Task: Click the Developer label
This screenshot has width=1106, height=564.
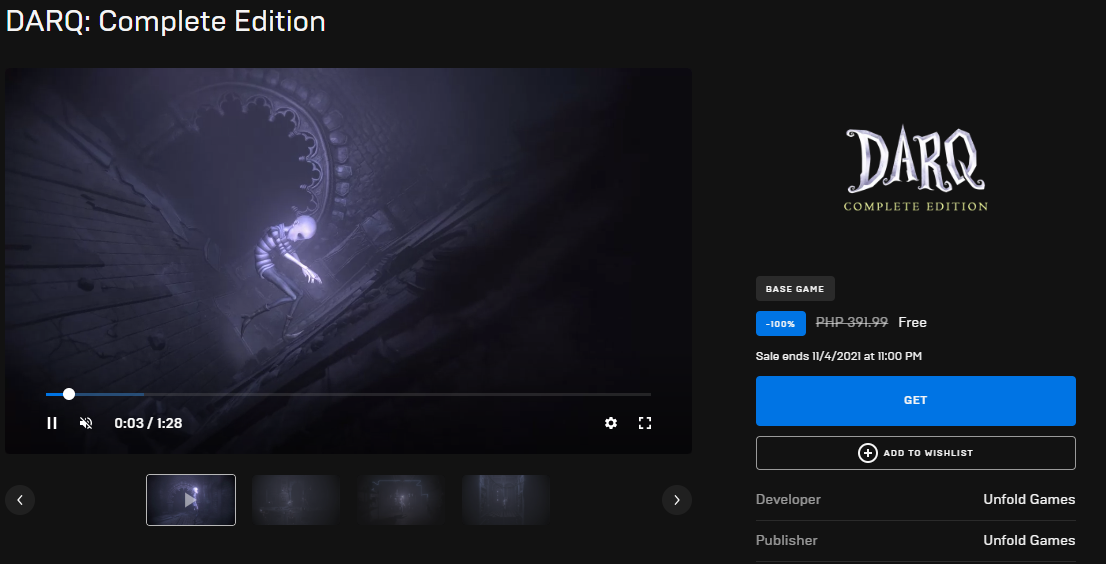Action: [788, 499]
